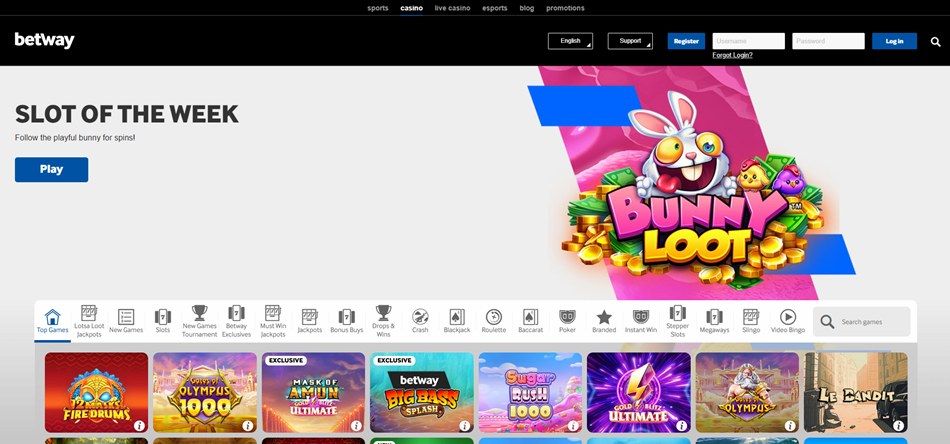950x444 pixels.
Task: Open the blog page
Action: click(x=526, y=8)
